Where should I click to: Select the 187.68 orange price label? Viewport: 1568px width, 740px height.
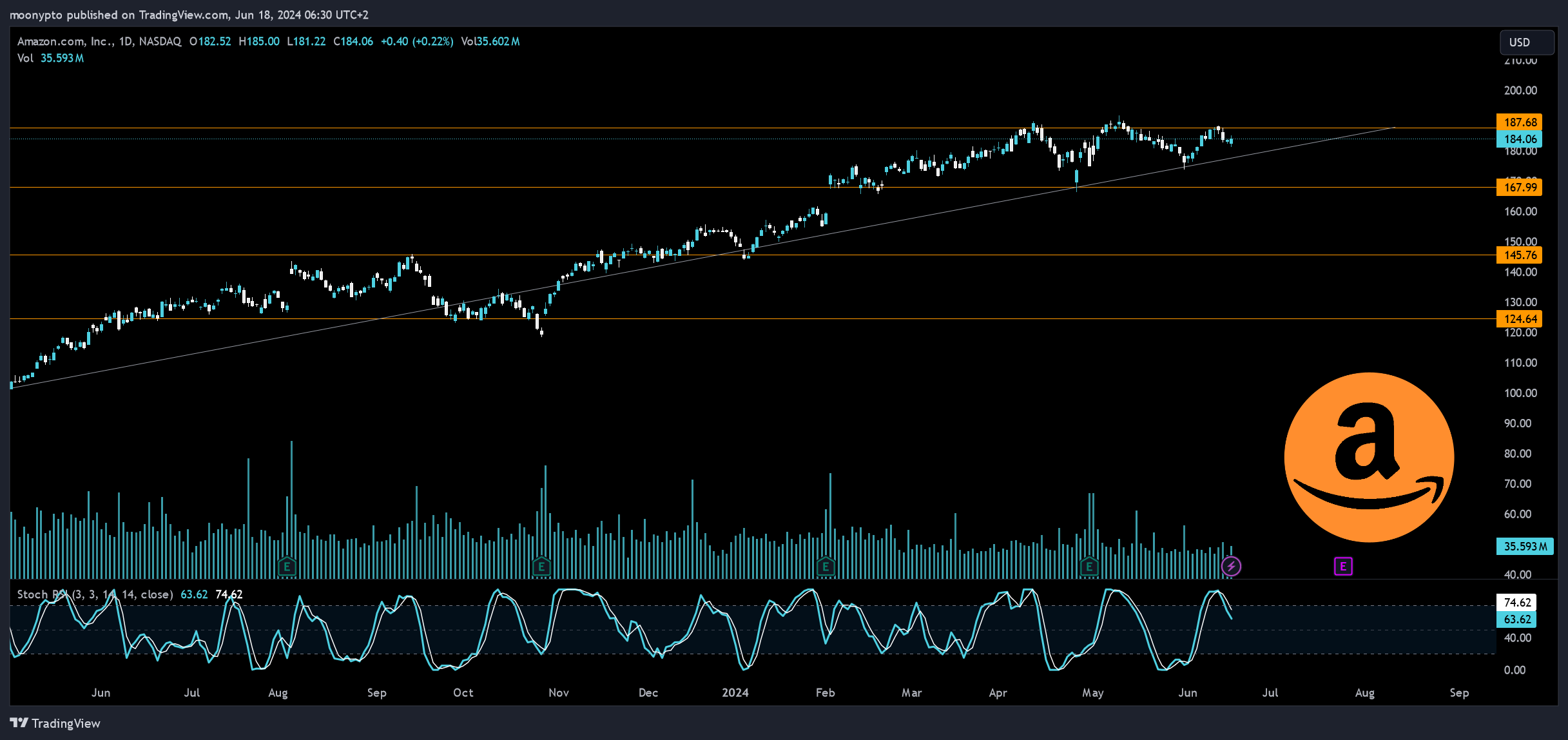(x=1519, y=122)
